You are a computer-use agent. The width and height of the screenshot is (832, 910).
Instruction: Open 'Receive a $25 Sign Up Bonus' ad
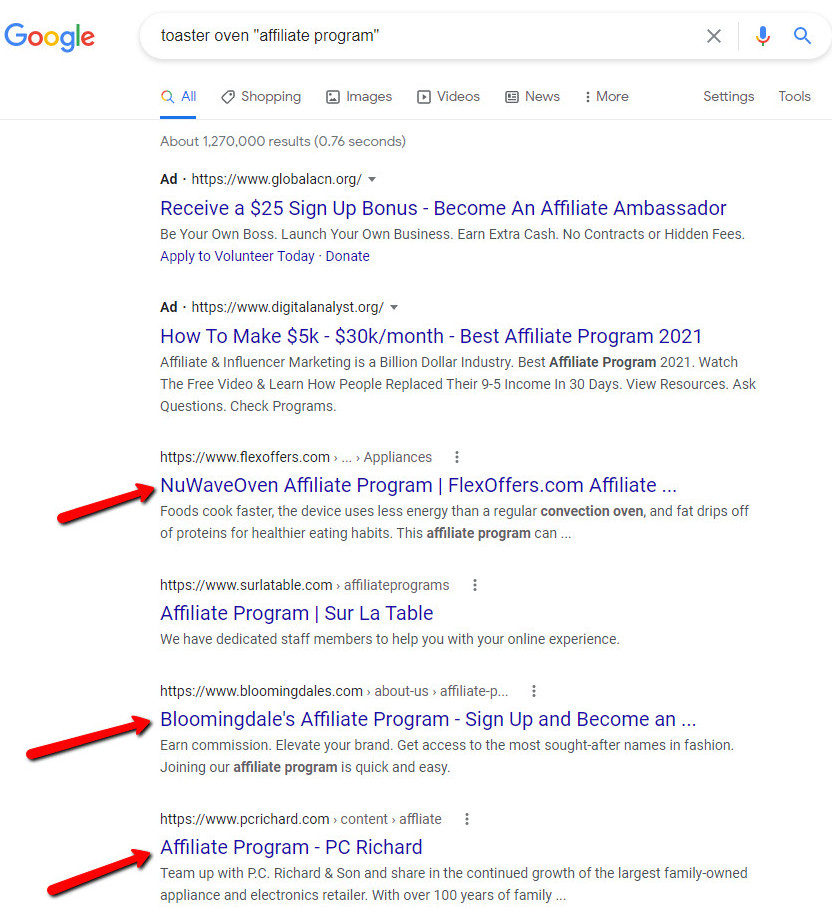tap(443, 208)
